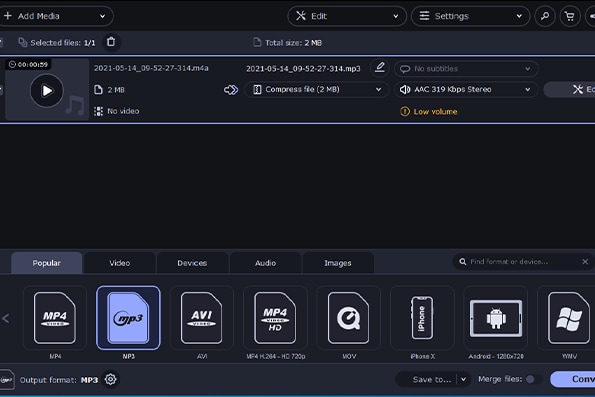
Task: Open the Settings dropdown menu
Action: coord(471,16)
